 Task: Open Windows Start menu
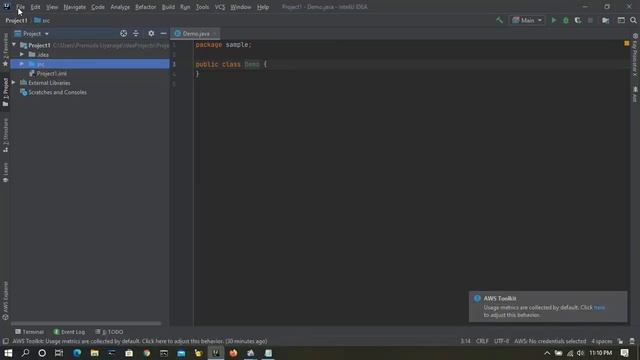pos(8,353)
